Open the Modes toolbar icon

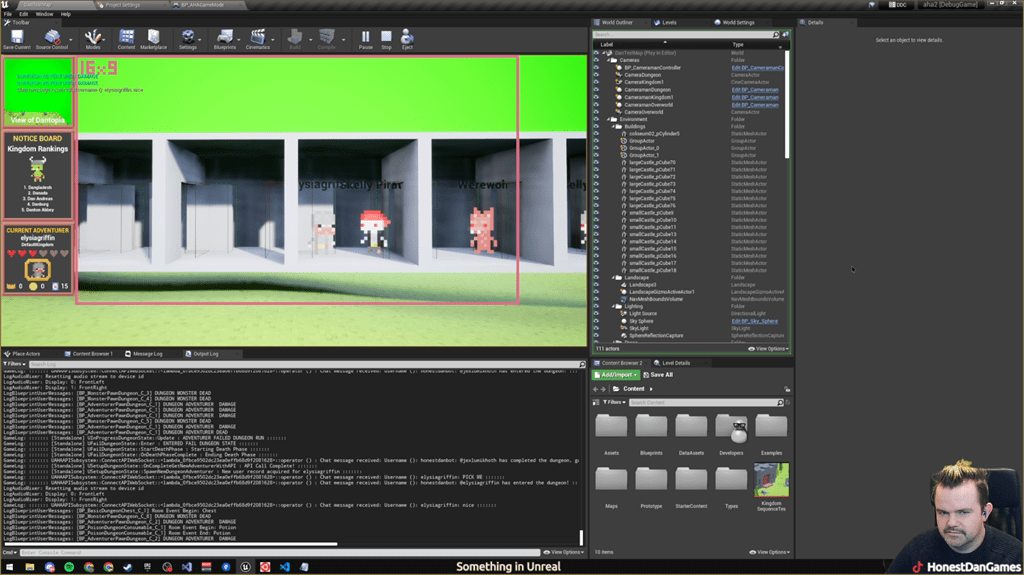coord(93,39)
